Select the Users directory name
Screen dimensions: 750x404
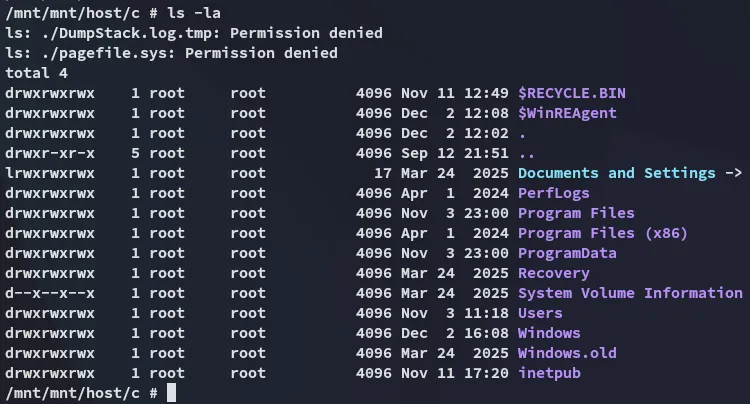click(540, 314)
